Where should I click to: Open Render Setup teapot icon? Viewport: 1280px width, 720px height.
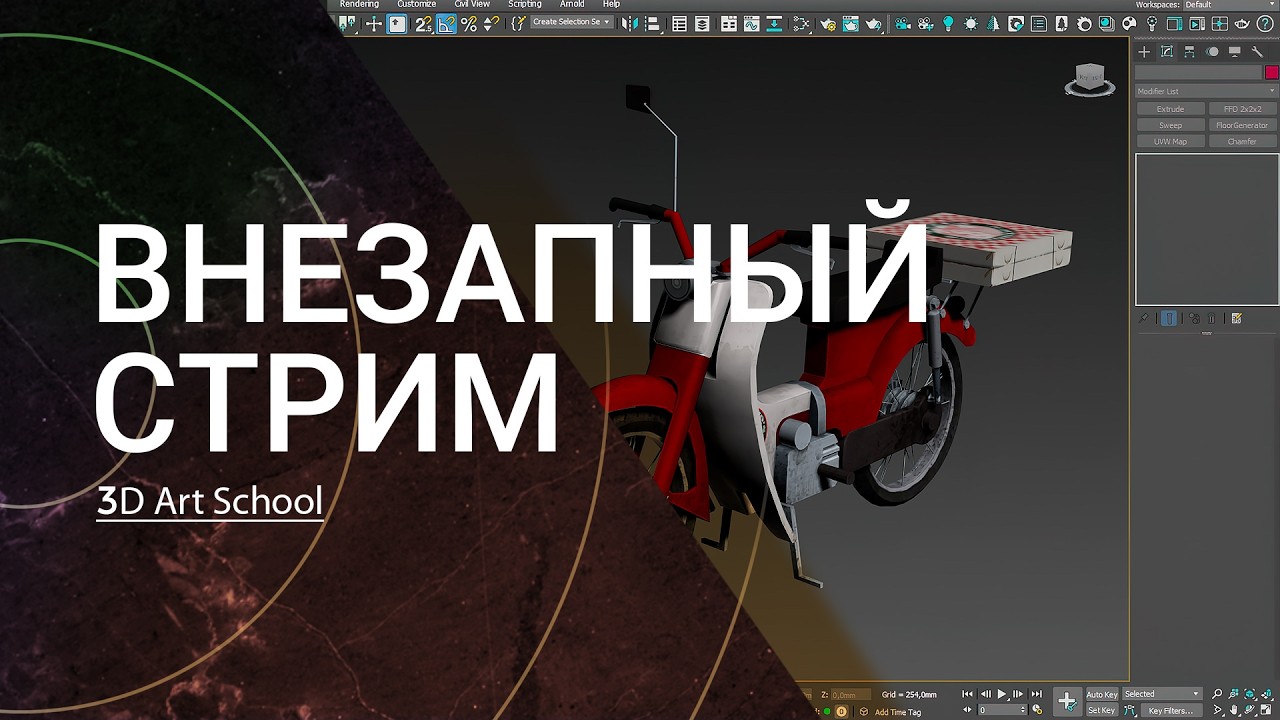coord(828,24)
